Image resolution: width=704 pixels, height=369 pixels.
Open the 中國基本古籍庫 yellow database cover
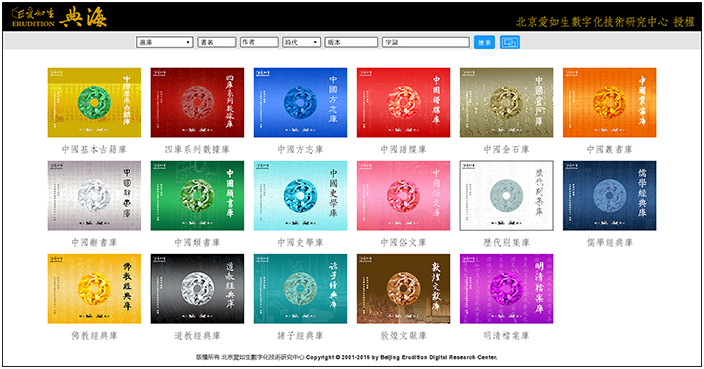coord(94,103)
